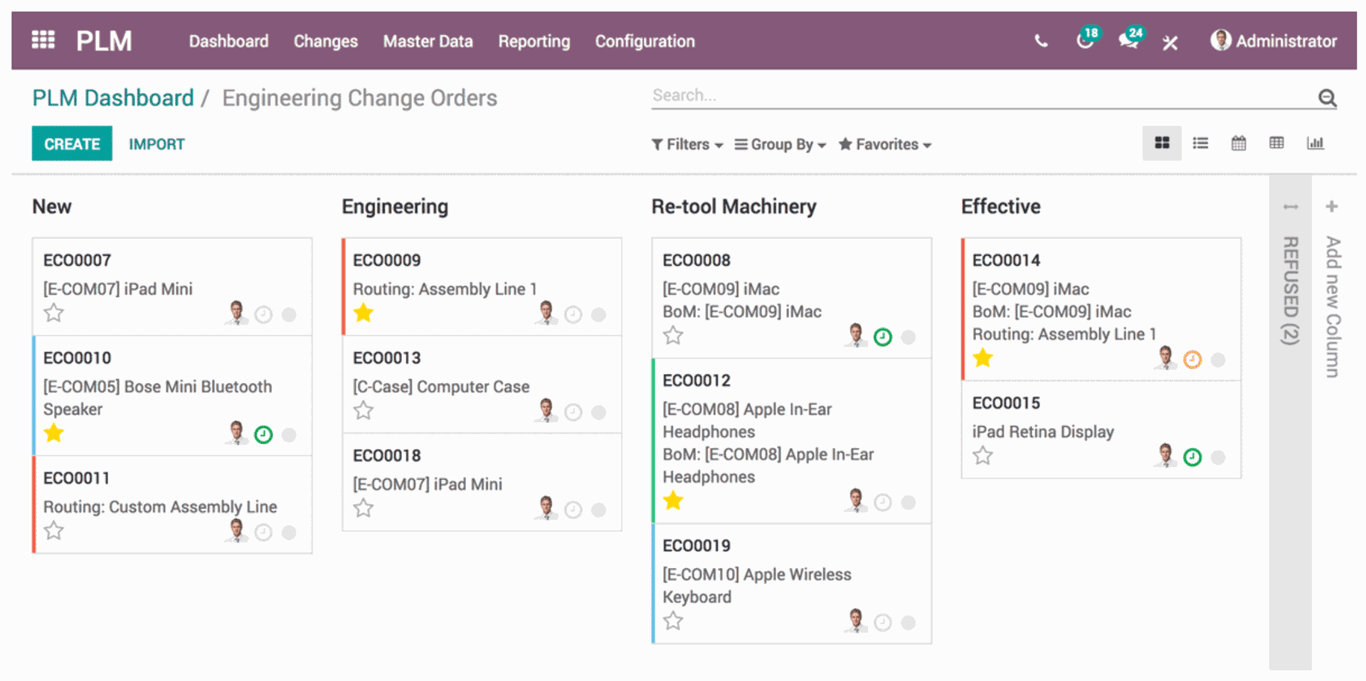Open the Favorites dropdown
1366x681 pixels.
tap(884, 144)
